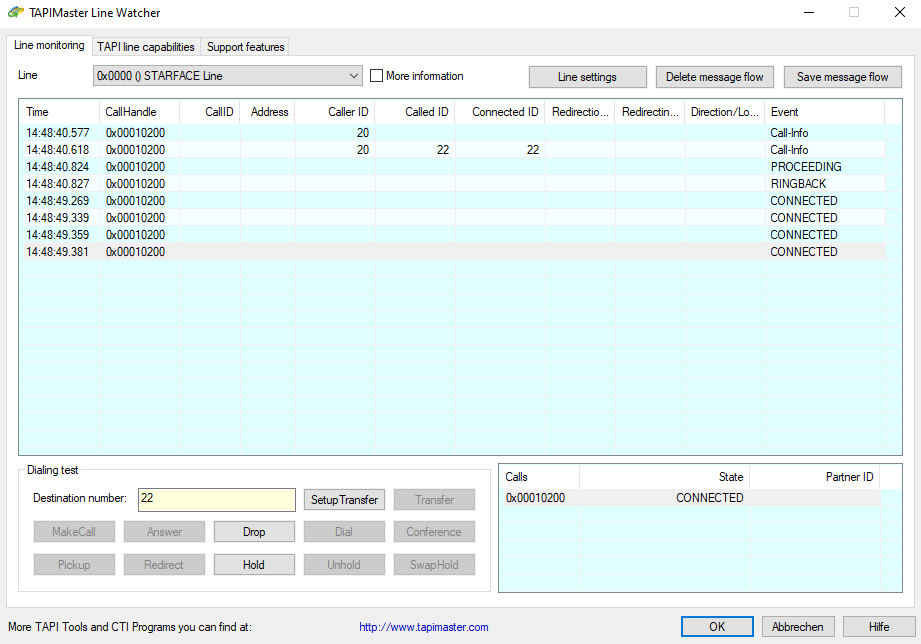921x644 pixels.
Task: Click the Calls column header
Action: pos(539,477)
